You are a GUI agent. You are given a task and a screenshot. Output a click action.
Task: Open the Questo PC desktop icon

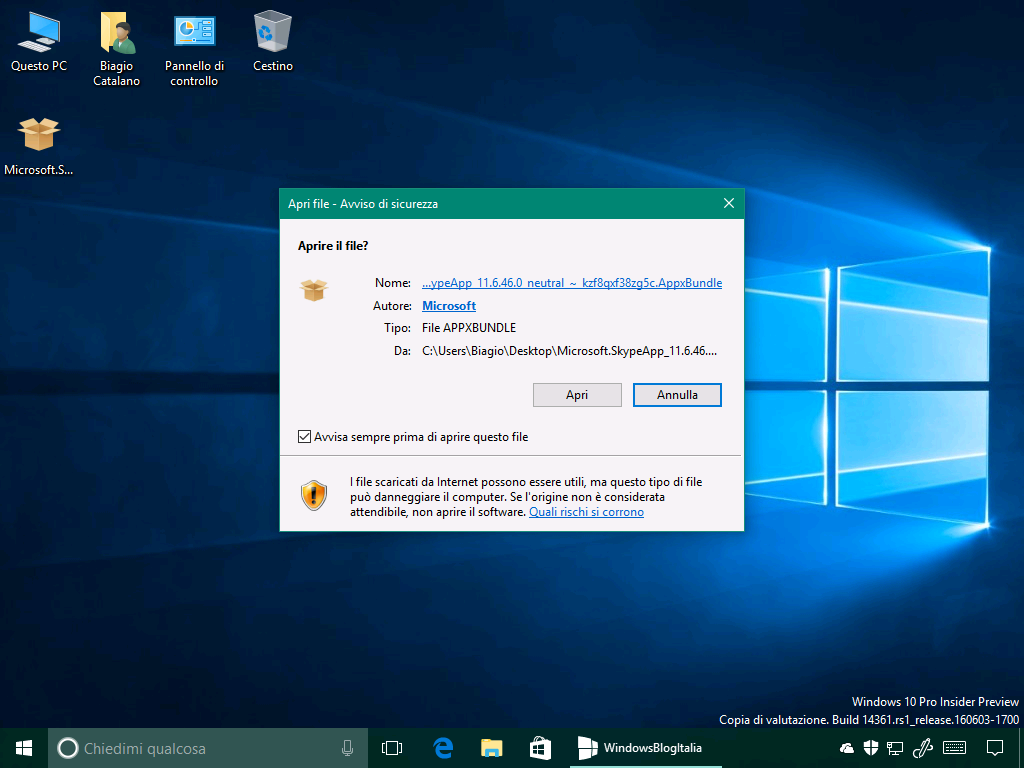39,42
